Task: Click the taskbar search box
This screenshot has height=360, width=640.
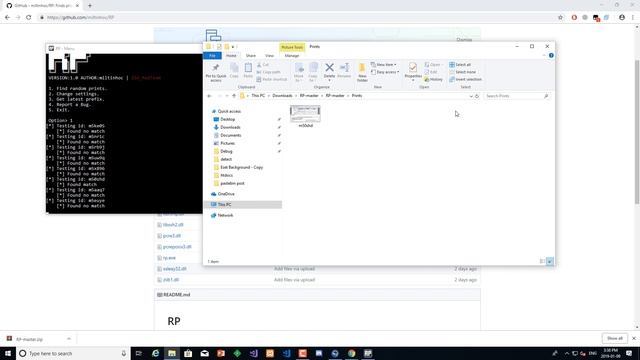Action: click(73, 353)
